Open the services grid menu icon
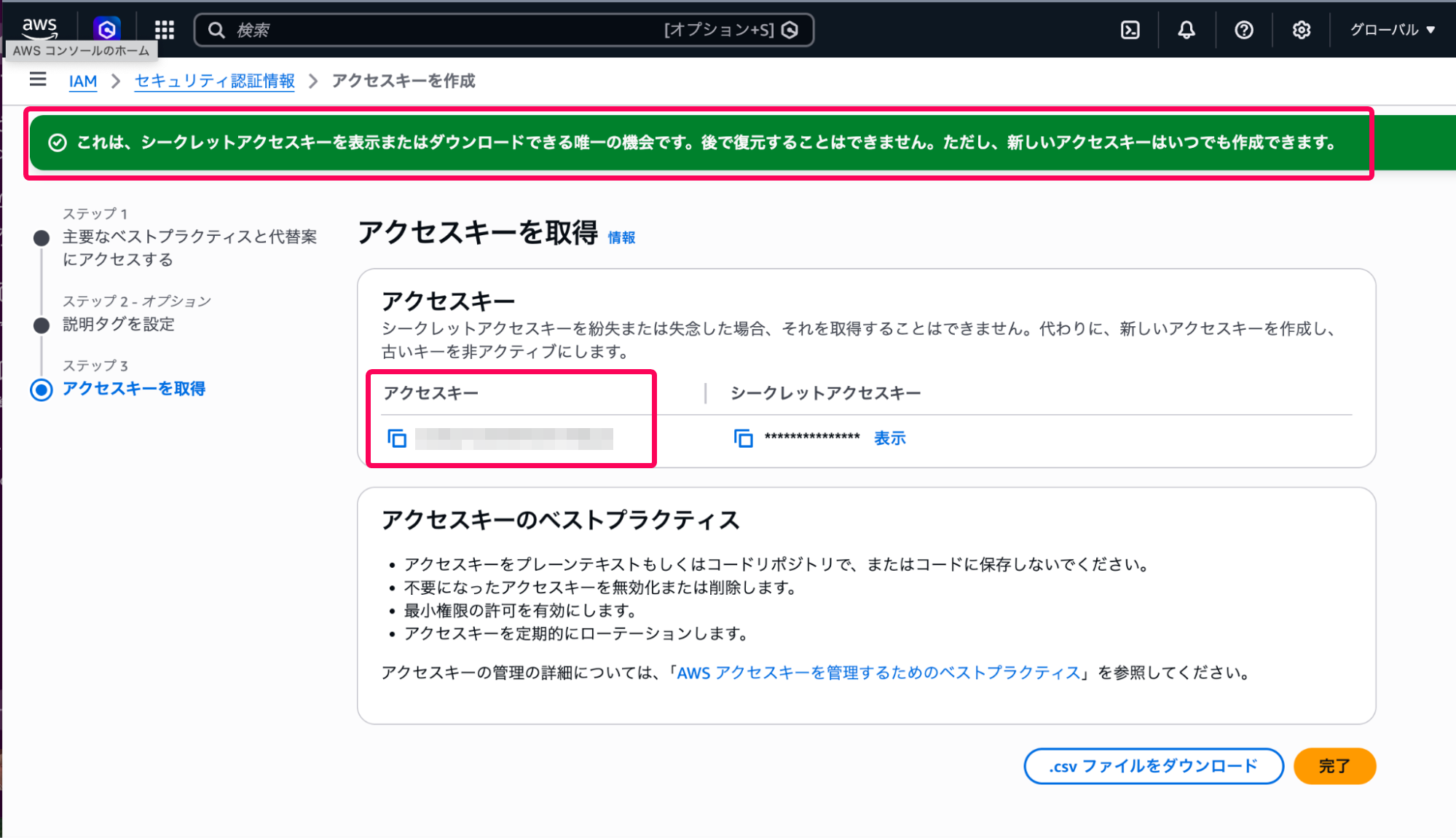This screenshot has width=1456, height=838. pos(165,29)
